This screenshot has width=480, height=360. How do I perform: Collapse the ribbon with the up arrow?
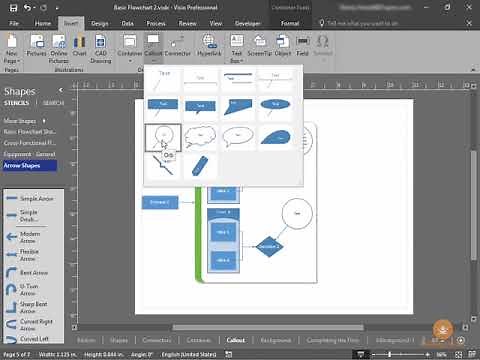tap(473, 69)
